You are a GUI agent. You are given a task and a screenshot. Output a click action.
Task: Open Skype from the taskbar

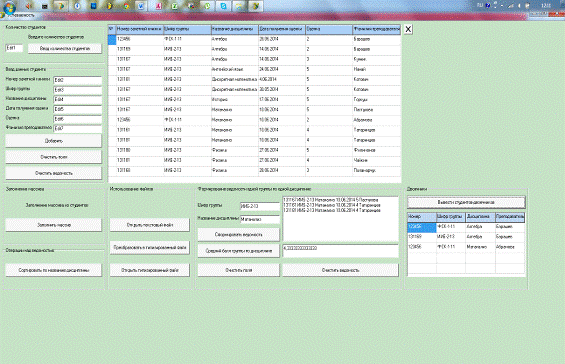click(x=223, y=6)
